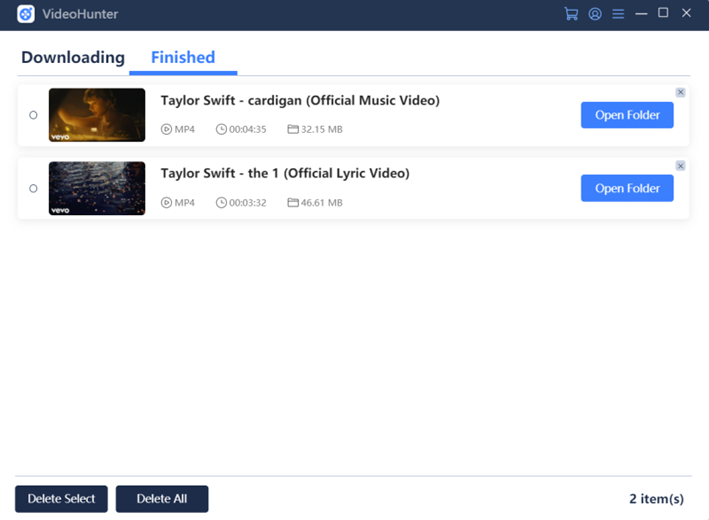The image size is (709, 520).
Task: Switch to the Finished tab
Action: coord(183,57)
